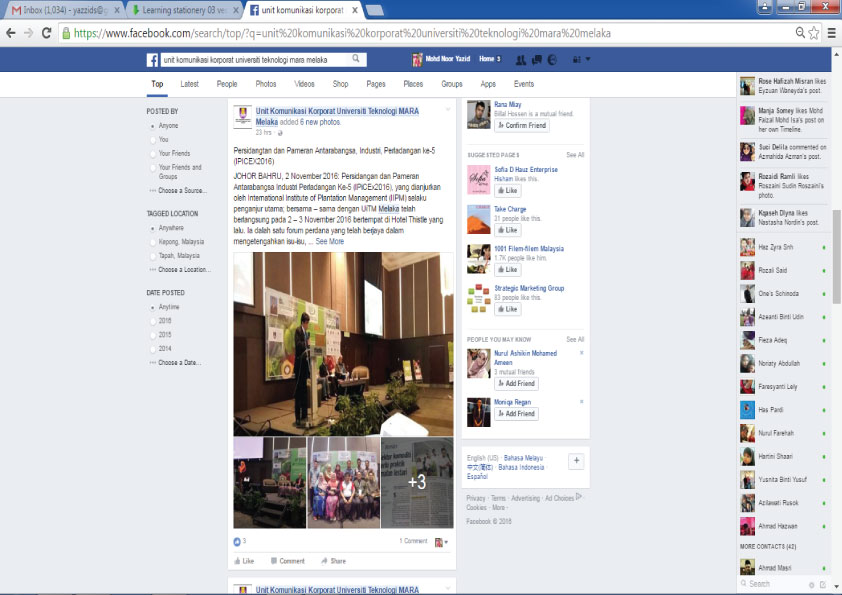Screen dimensions: 842x595
Task: Open the post options arrow on first post
Action: [x=447, y=108]
